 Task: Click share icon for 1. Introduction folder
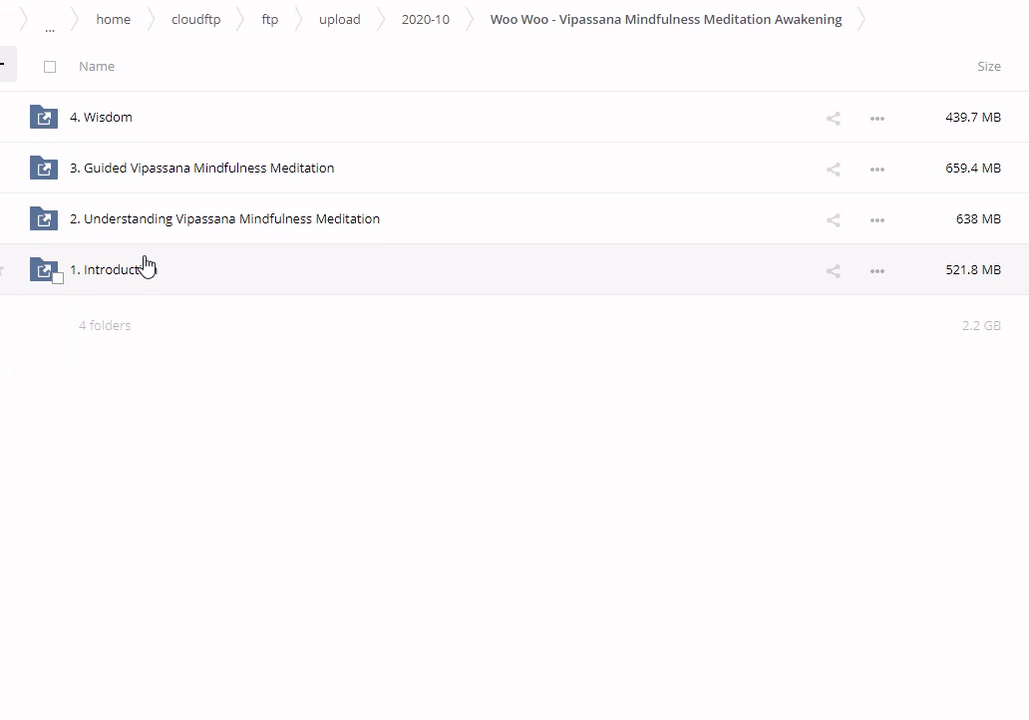tap(833, 271)
